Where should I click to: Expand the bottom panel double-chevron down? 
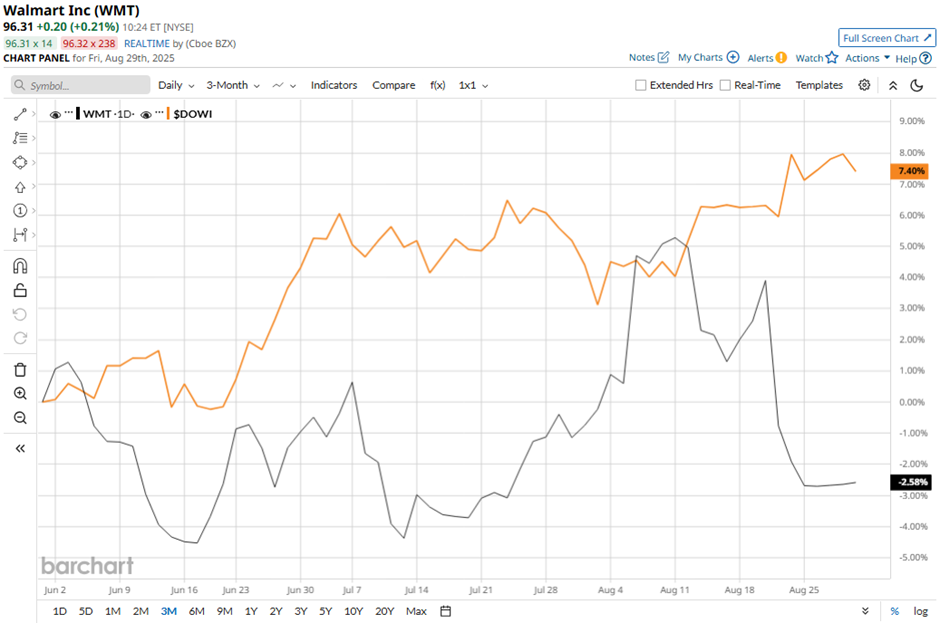865,611
